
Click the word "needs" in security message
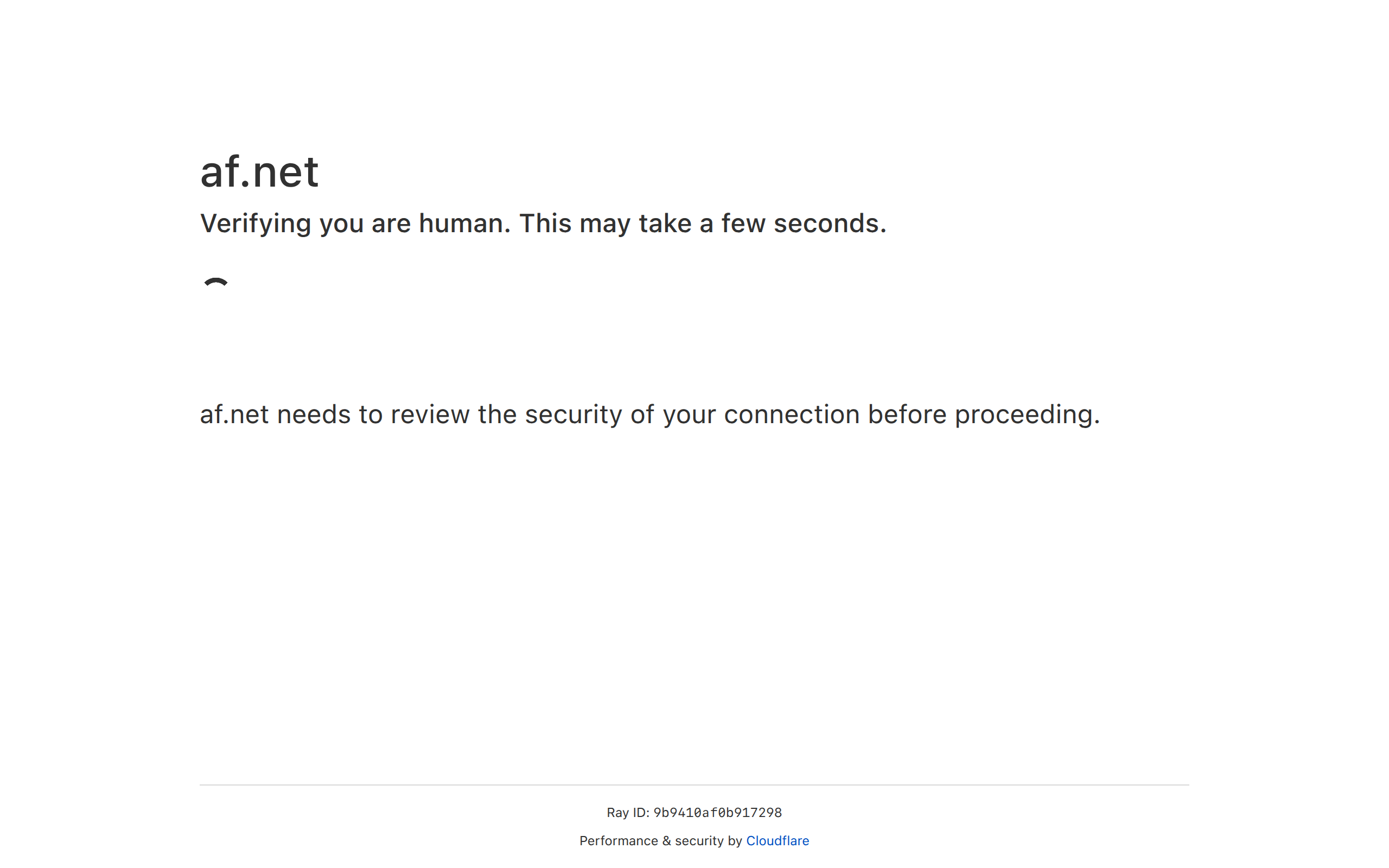314,414
